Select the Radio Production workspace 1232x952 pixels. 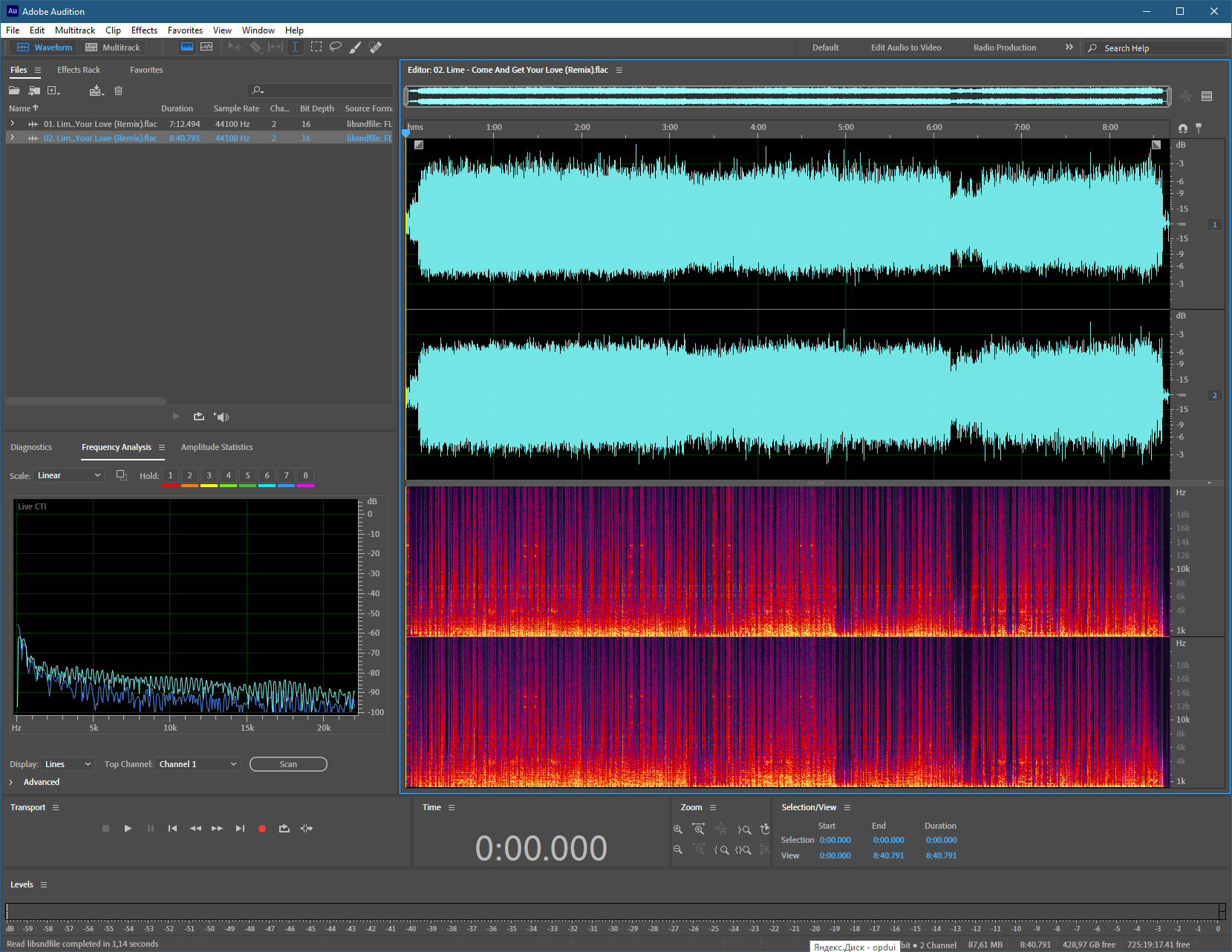1004,48
